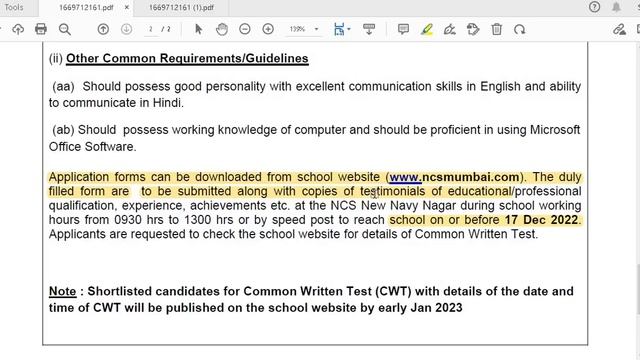Viewport: 640px width, 360px height.
Task: Click the text to communicate in Hindi.
Action: (116, 103)
